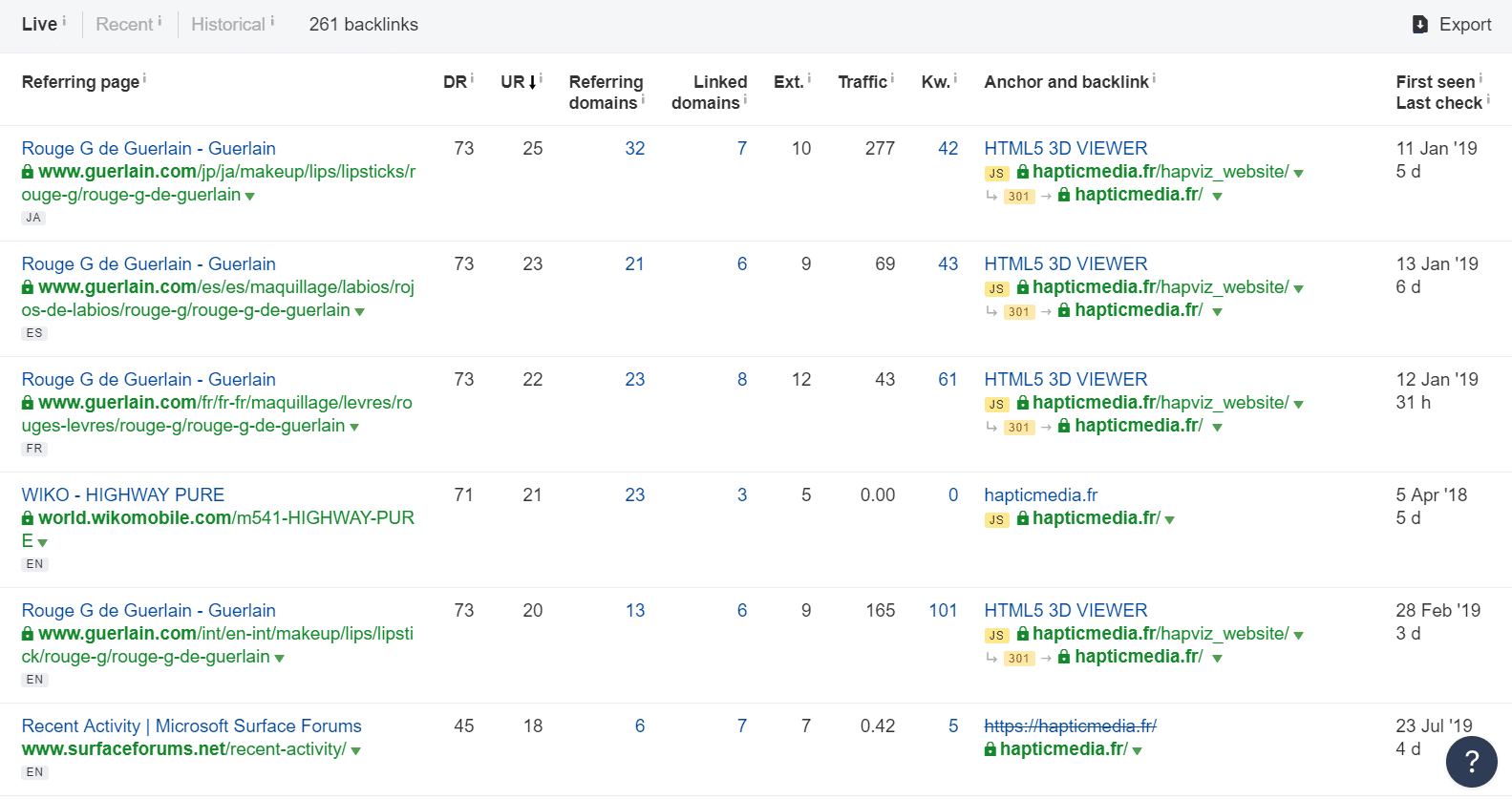Viewport: 1512px width, 799px height.
Task: Click the info icon beside Anchor and backlink
Action: (1154, 78)
